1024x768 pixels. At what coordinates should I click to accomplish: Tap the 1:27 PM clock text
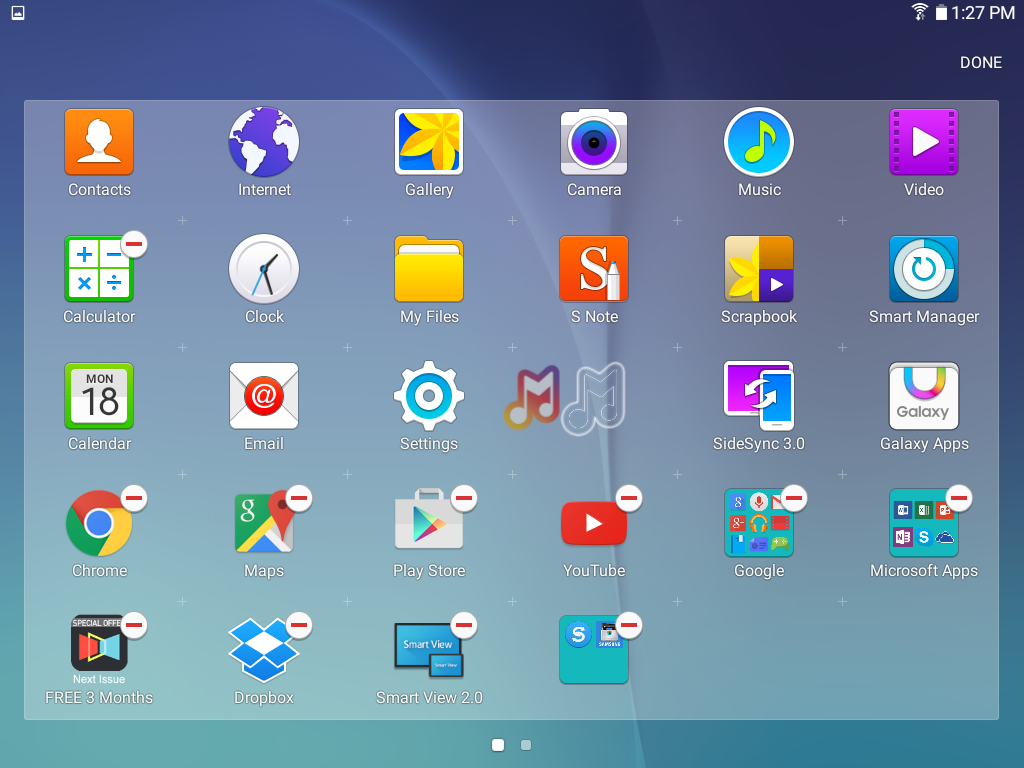tap(983, 12)
